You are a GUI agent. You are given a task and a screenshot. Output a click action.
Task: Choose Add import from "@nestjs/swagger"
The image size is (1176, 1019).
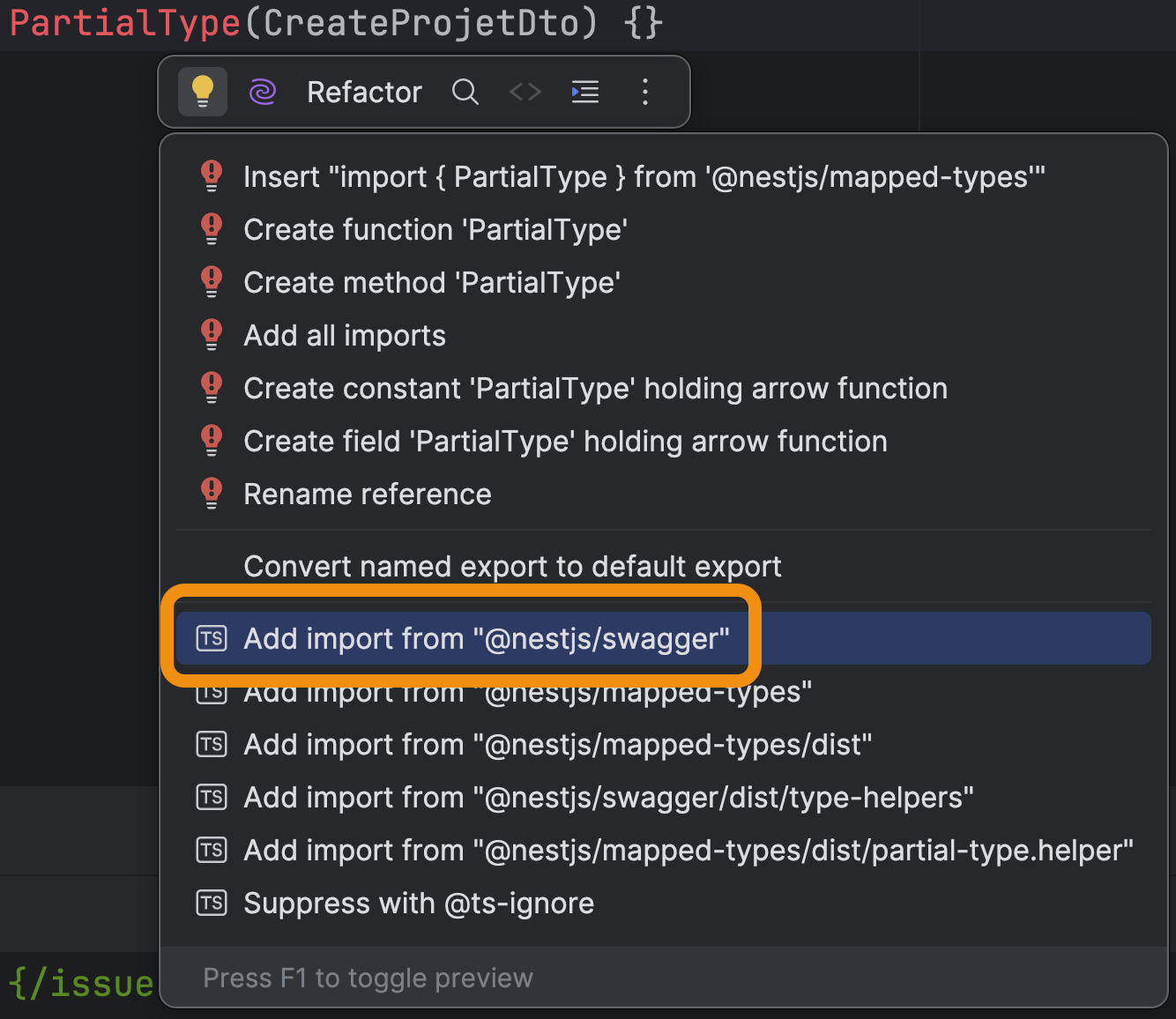(x=487, y=639)
